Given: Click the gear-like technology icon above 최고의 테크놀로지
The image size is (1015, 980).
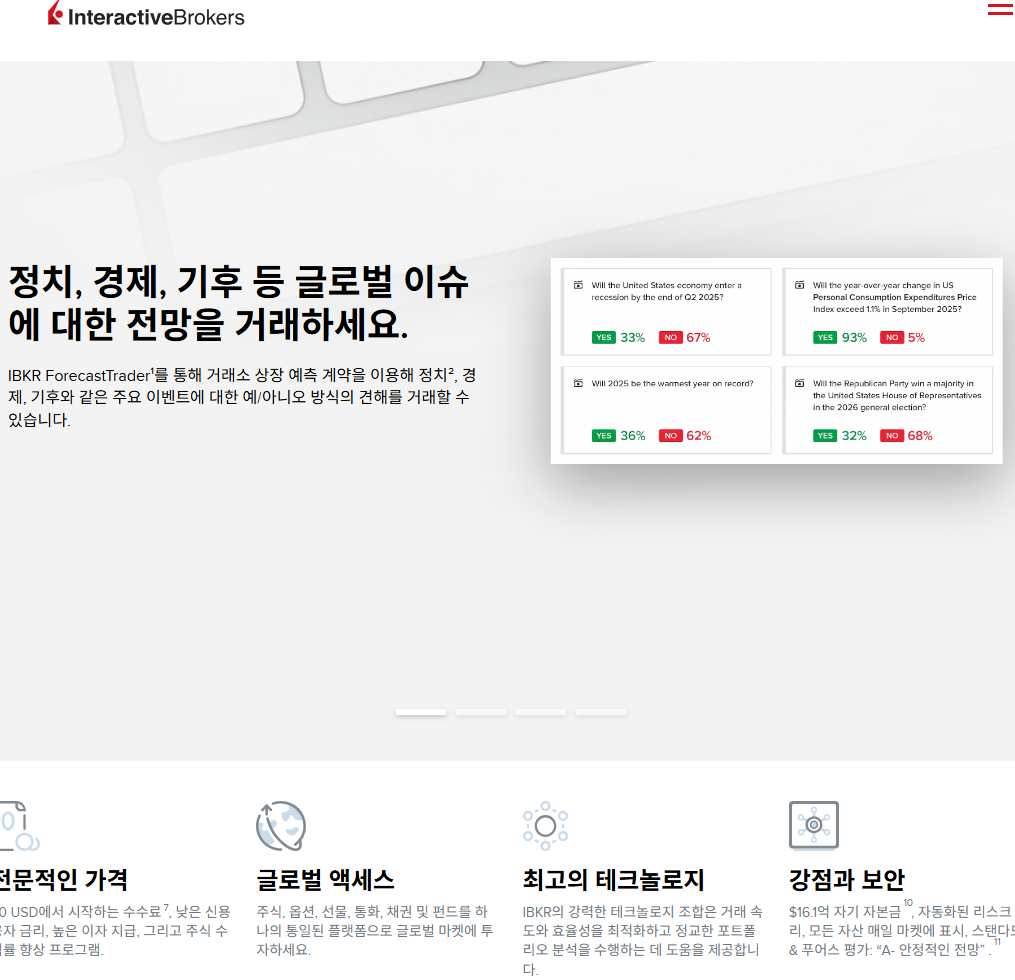Looking at the screenshot, I should (x=545, y=826).
